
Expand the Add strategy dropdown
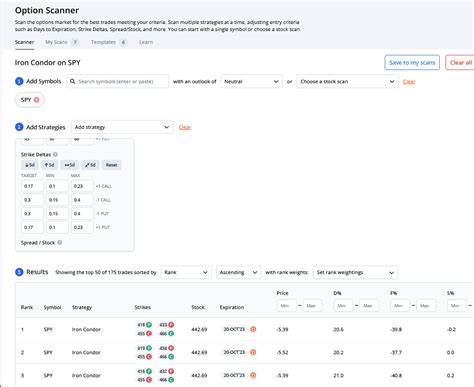[122, 127]
